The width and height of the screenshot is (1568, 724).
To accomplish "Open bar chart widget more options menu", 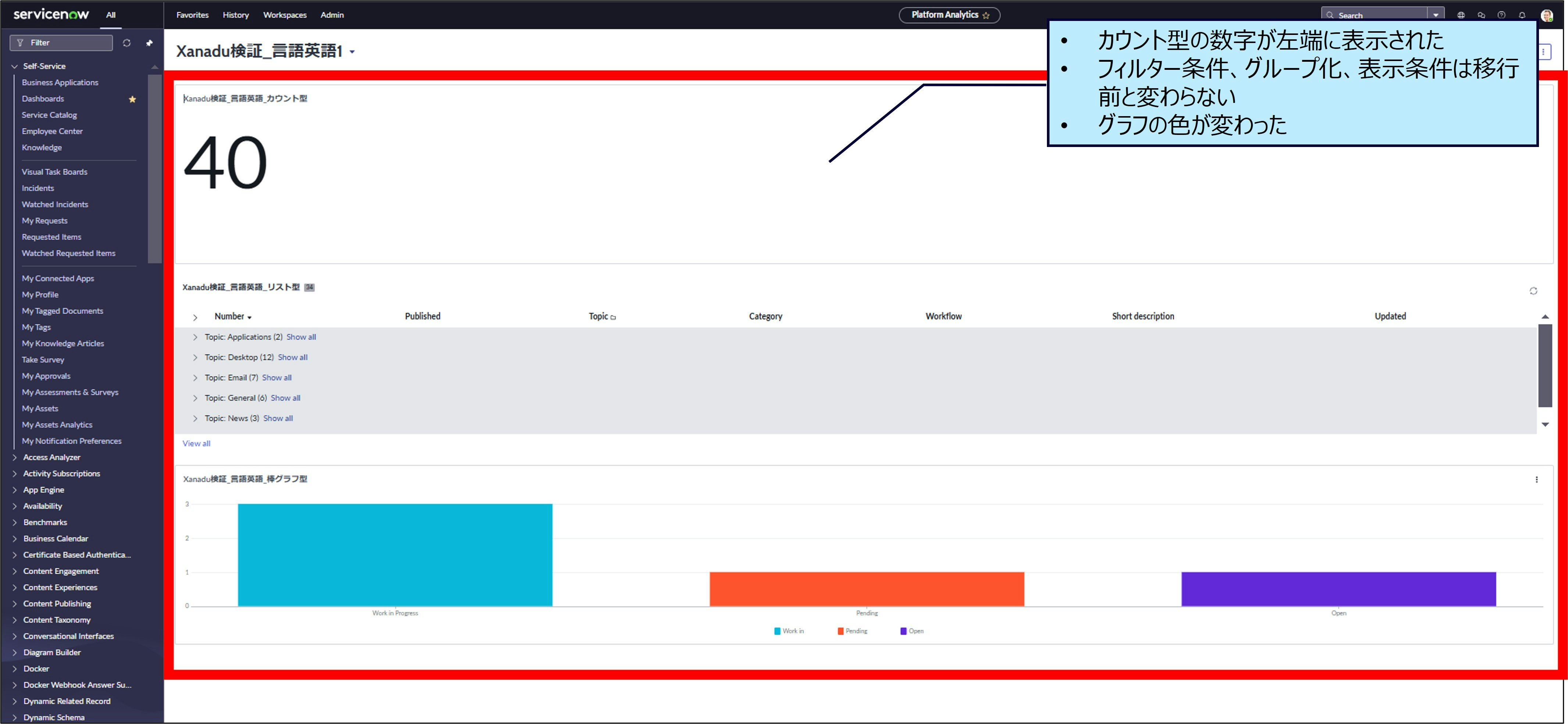I will click(1536, 480).
